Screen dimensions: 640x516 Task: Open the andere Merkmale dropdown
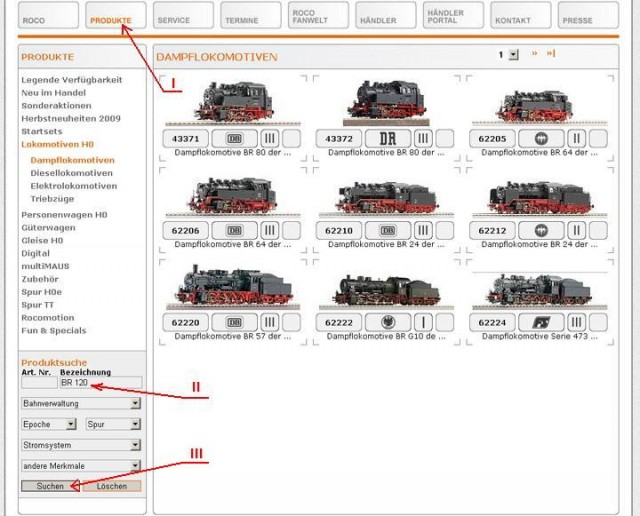(81, 466)
